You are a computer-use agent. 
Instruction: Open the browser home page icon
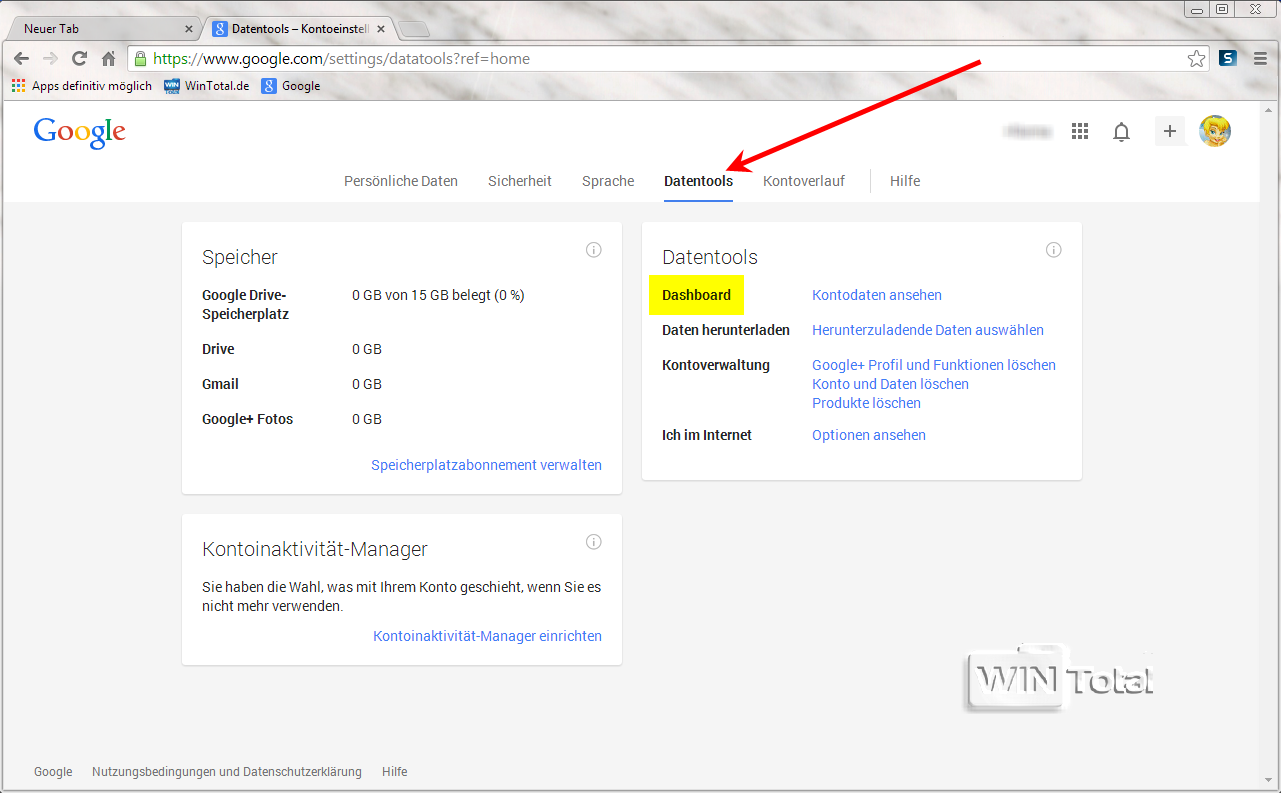coord(108,59)
